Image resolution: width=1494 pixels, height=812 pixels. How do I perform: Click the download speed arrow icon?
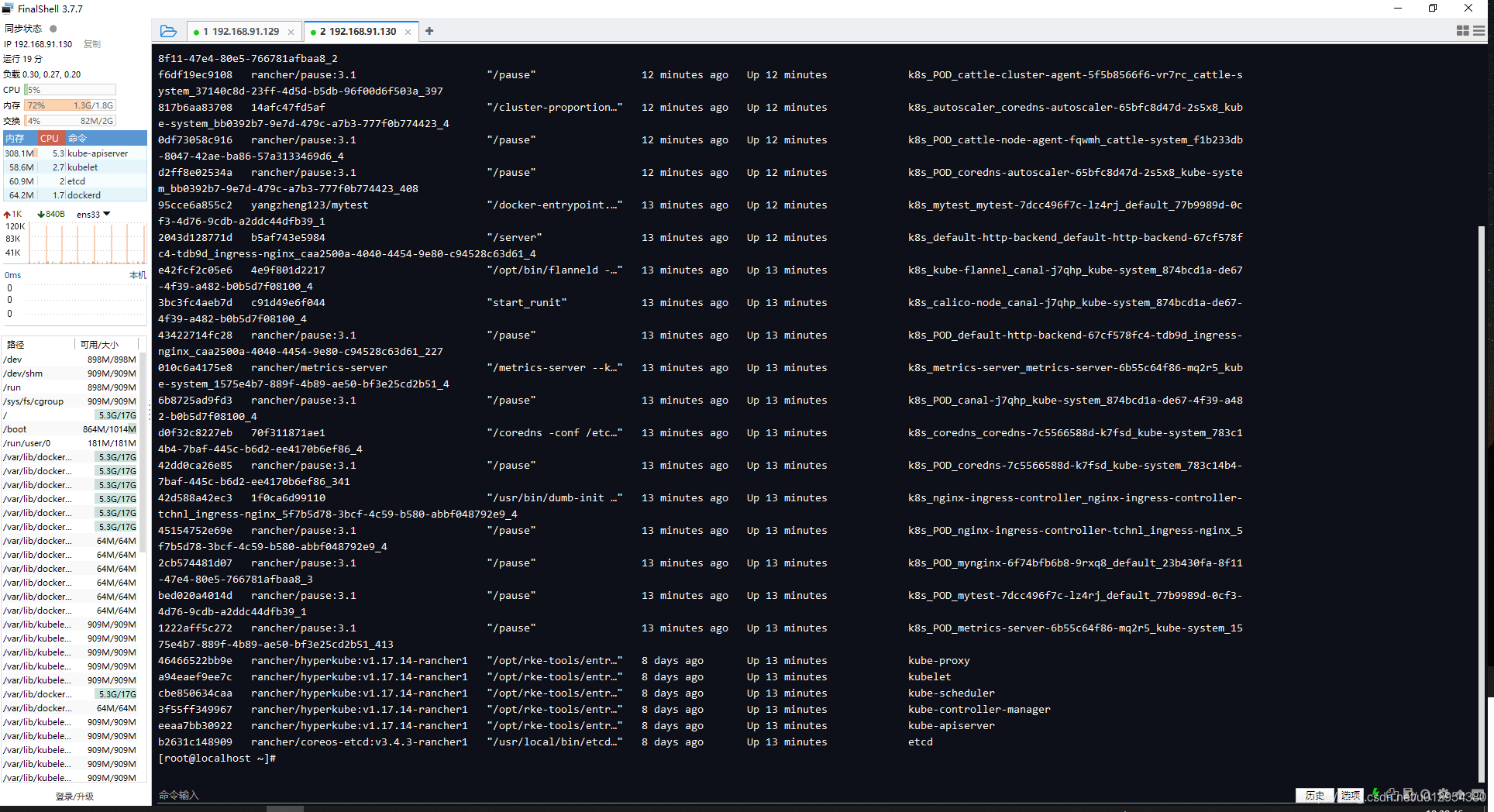point(40,215)
